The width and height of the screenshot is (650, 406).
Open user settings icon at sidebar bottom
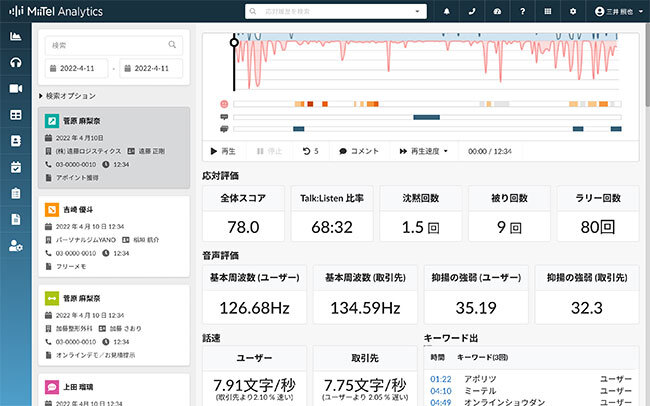15,245
